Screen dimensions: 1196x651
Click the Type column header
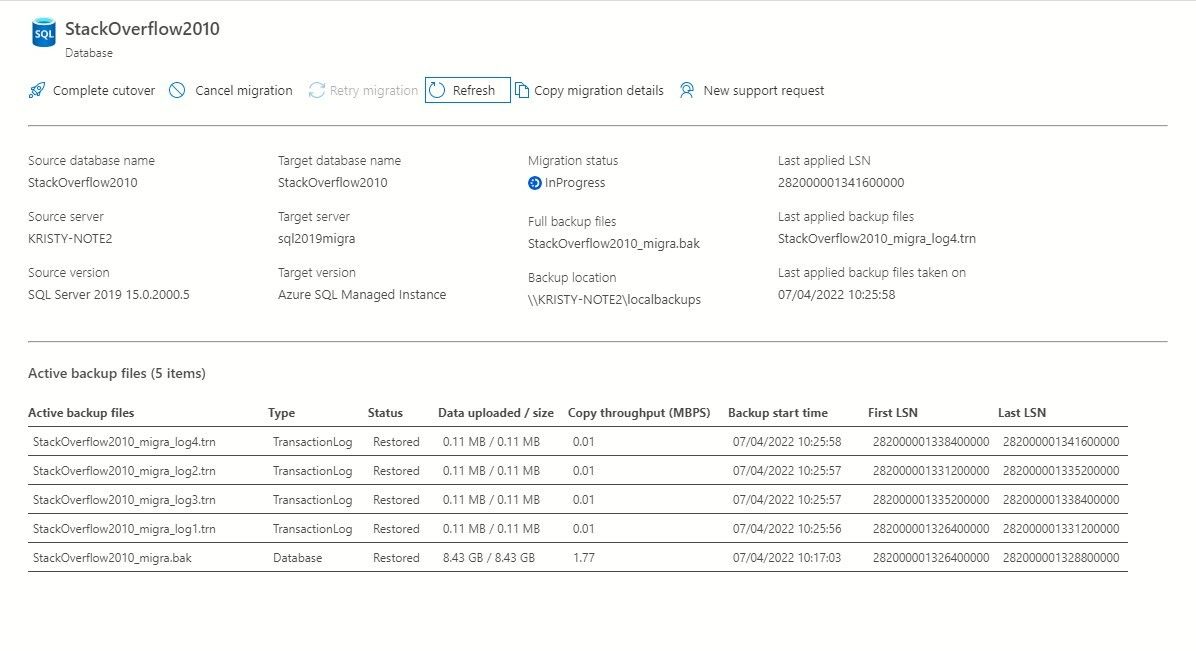[281, 413]
